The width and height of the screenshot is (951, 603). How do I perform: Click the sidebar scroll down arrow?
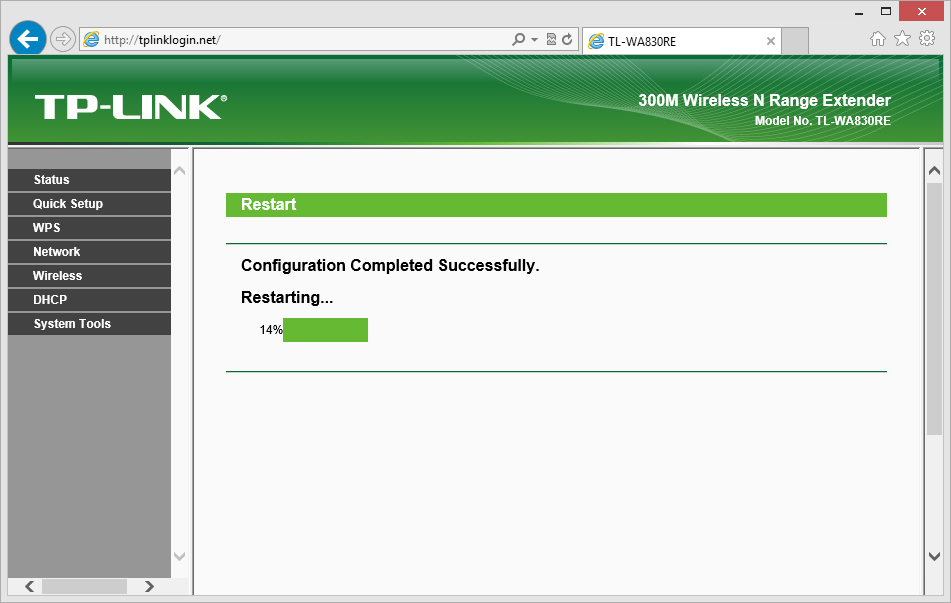180,556
